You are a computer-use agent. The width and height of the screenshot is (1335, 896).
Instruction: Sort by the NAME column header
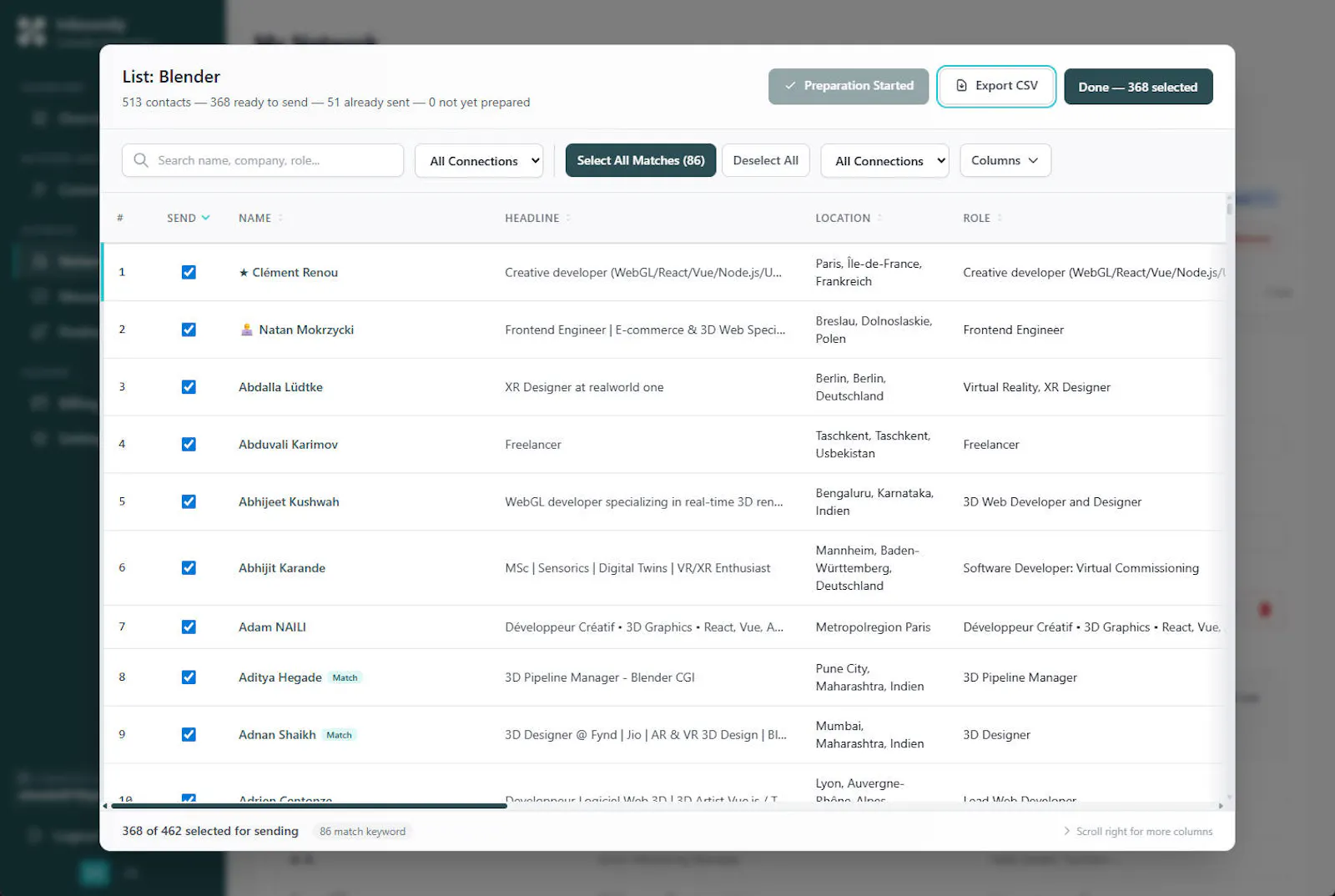[260, 218]
